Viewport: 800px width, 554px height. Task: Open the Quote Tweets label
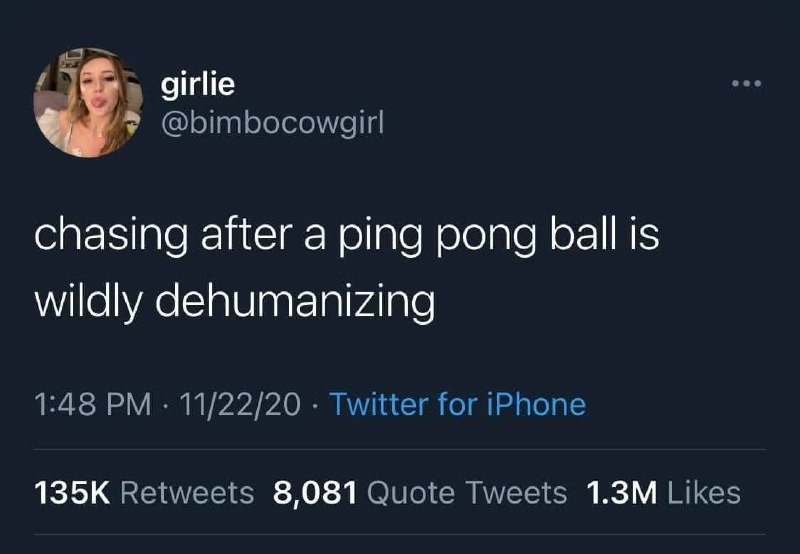pos(467,493)
